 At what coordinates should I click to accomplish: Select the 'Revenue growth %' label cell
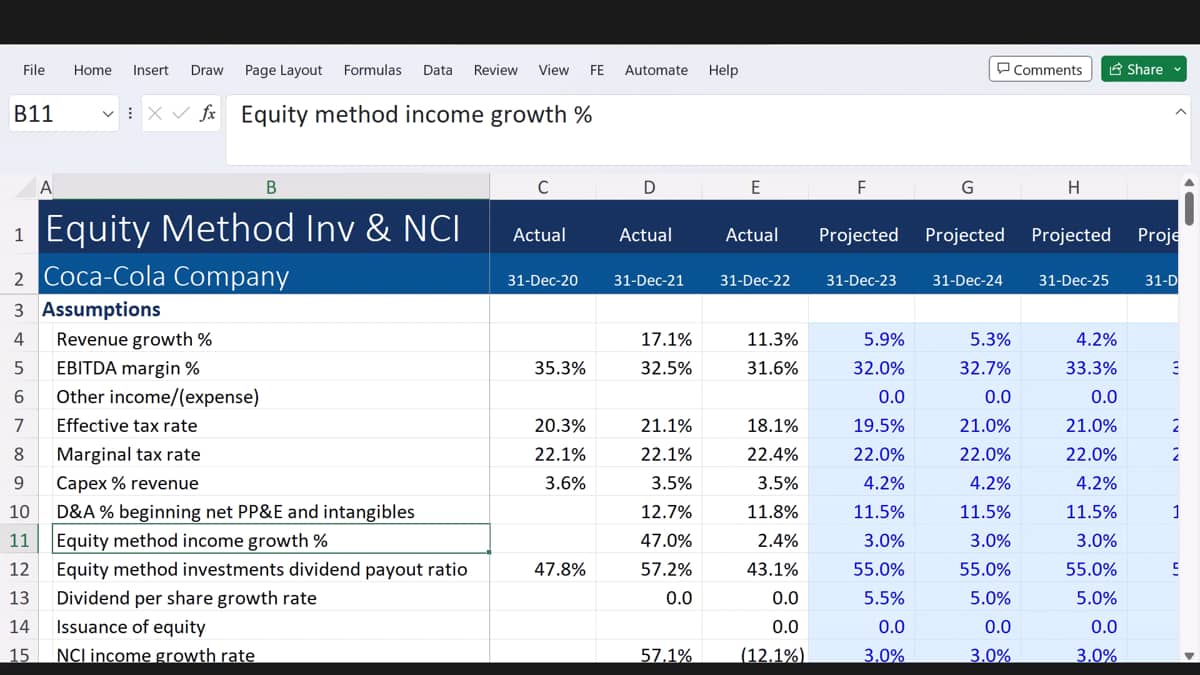point(271,339)
